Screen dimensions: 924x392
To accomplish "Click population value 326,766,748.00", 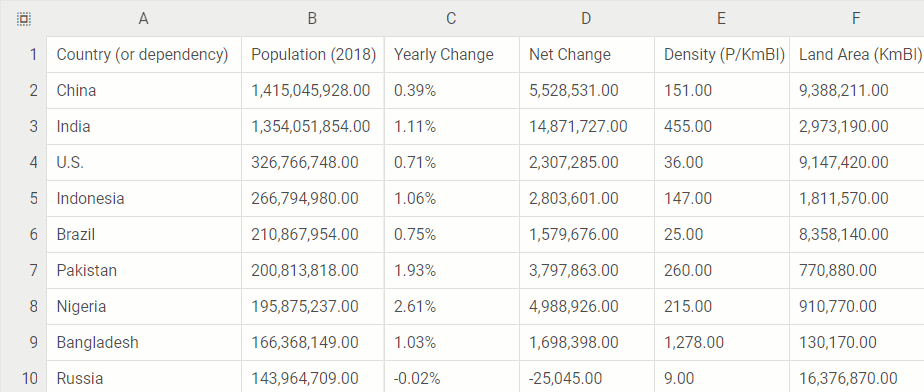I will 312,163.
